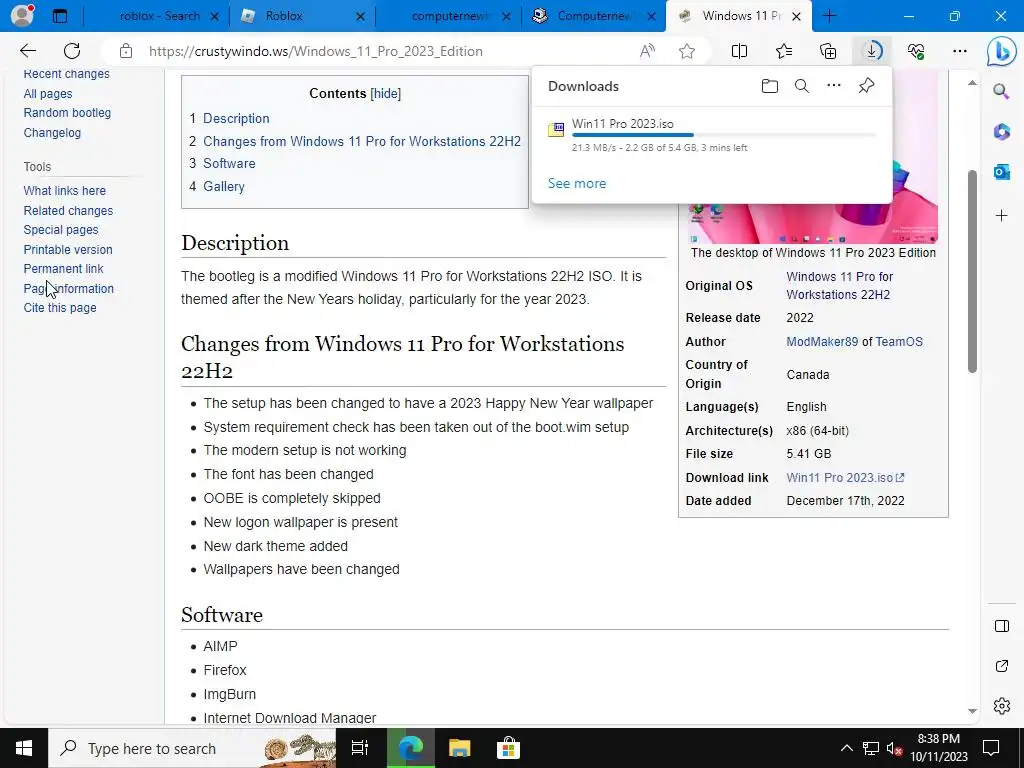
Task: Open sidebar settings gear icon
Action: click(1001, 706)
